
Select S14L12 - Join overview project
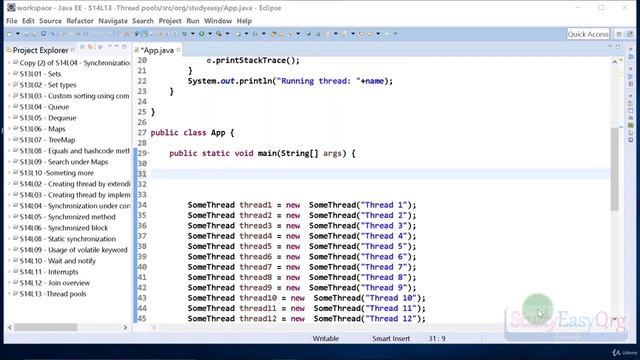click(x=55, y=283)
